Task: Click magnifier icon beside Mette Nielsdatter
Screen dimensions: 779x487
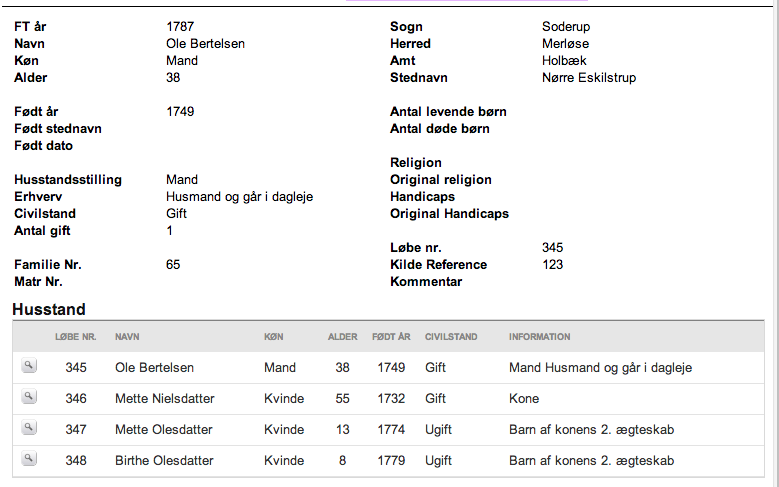Action: (x=29, y=397)
